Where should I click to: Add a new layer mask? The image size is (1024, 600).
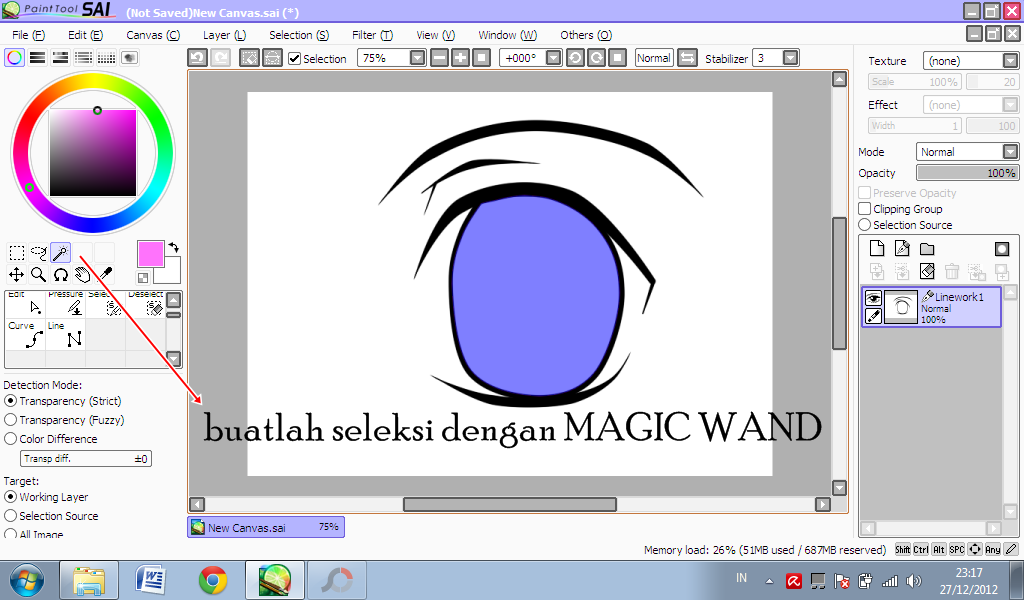point(1002,248)
